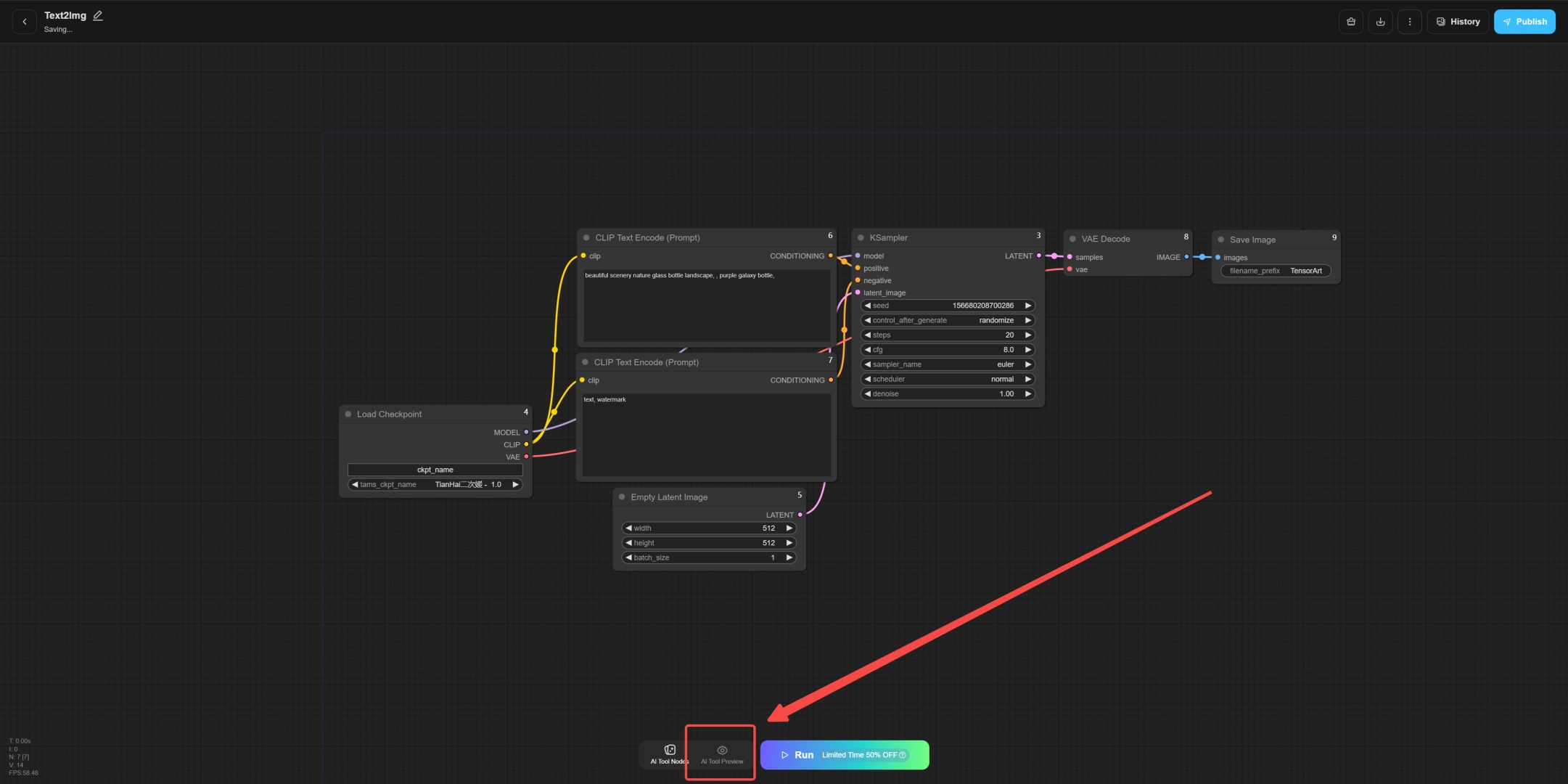1568x784 pixels.
Task: Open the three-dot more options menu
Action: pos(1409,22)
